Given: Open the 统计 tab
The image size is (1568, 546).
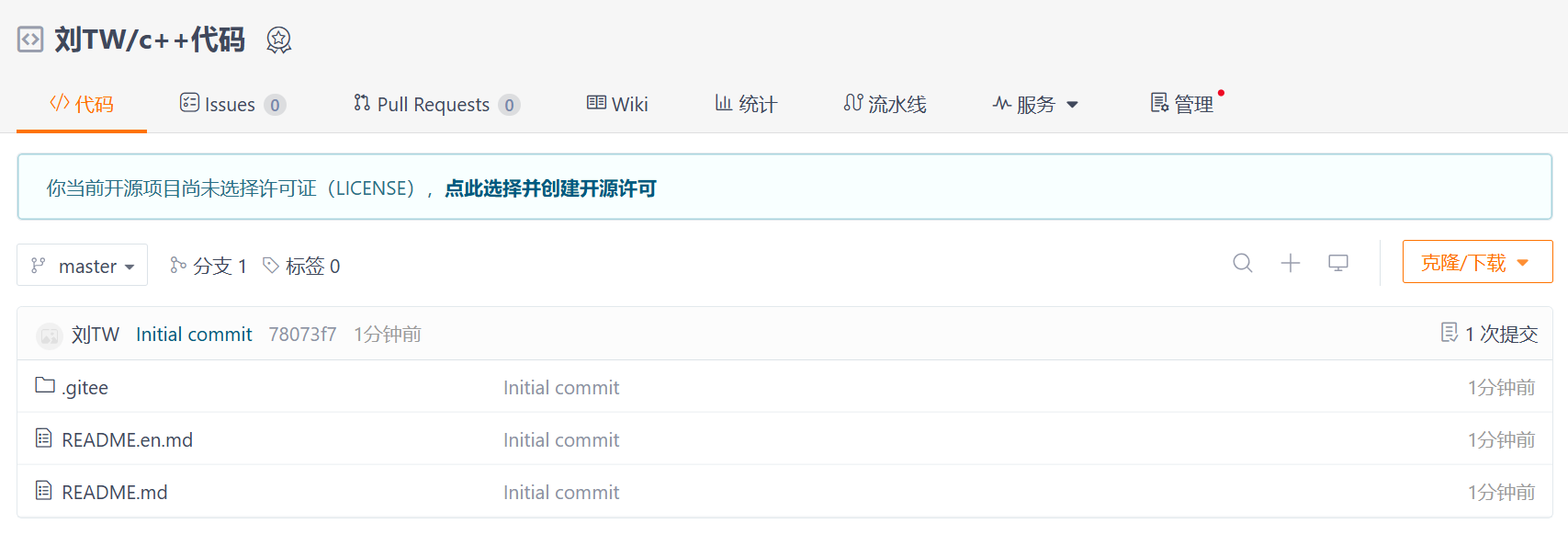Looking at the screenshot, I should coord(746,104).
